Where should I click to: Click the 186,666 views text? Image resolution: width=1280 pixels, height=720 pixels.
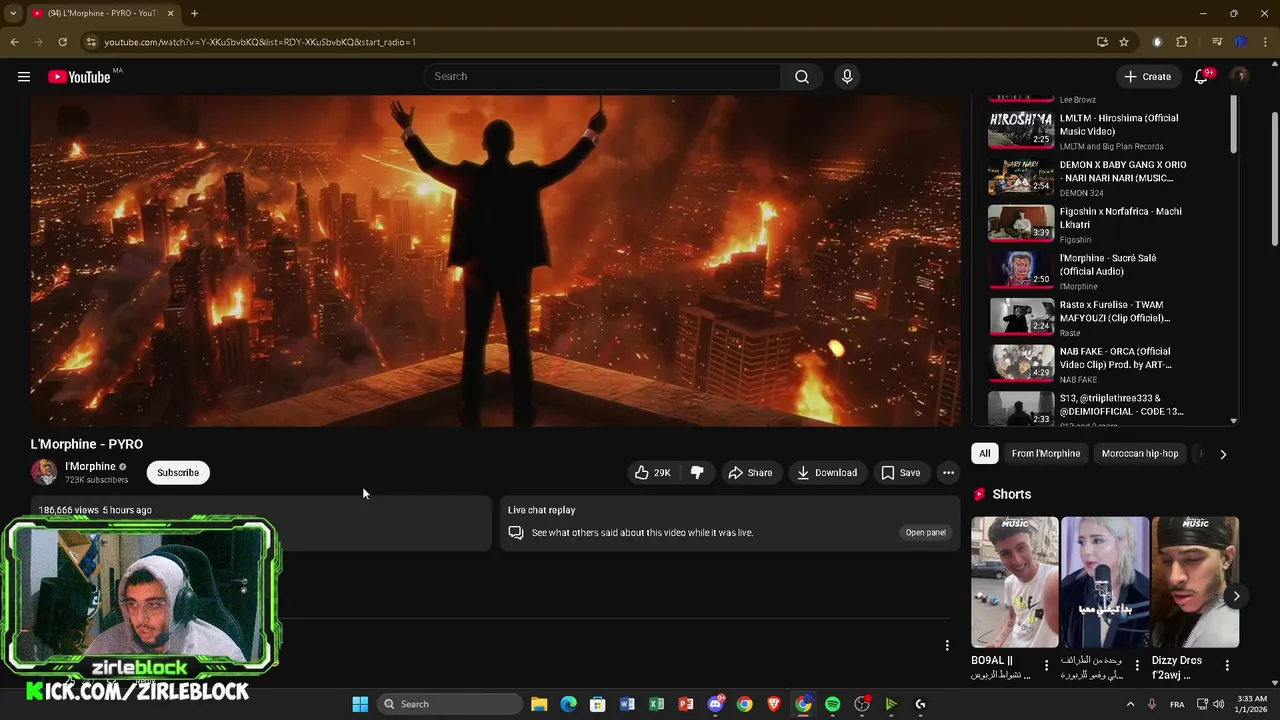[68, 510]
